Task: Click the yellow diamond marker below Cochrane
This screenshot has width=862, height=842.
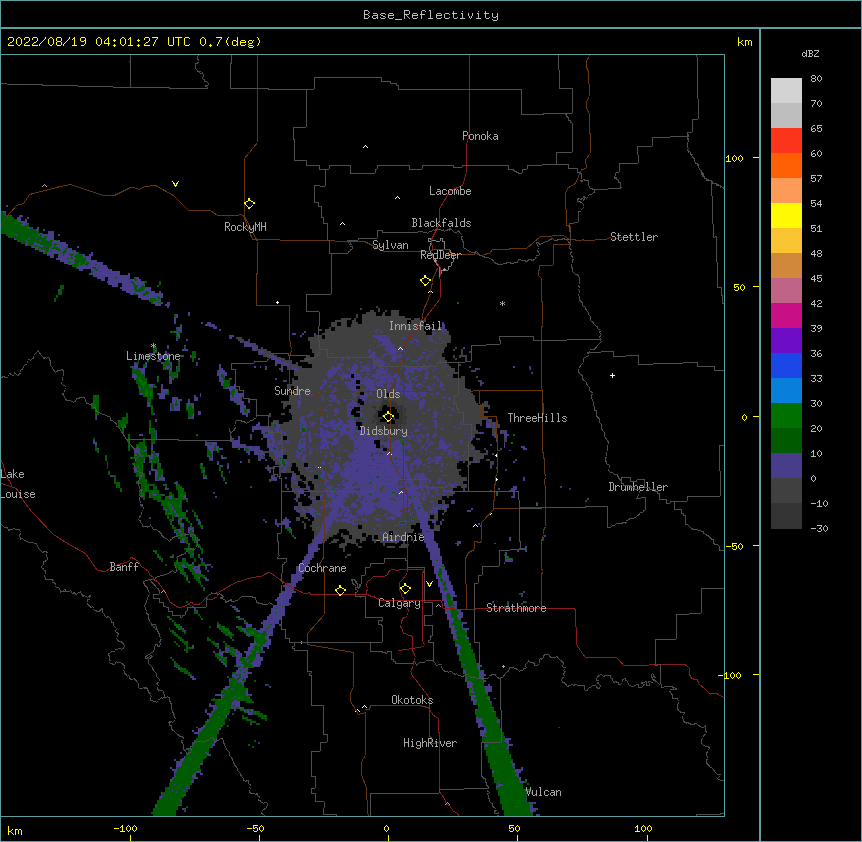Action: click(340, 590)
